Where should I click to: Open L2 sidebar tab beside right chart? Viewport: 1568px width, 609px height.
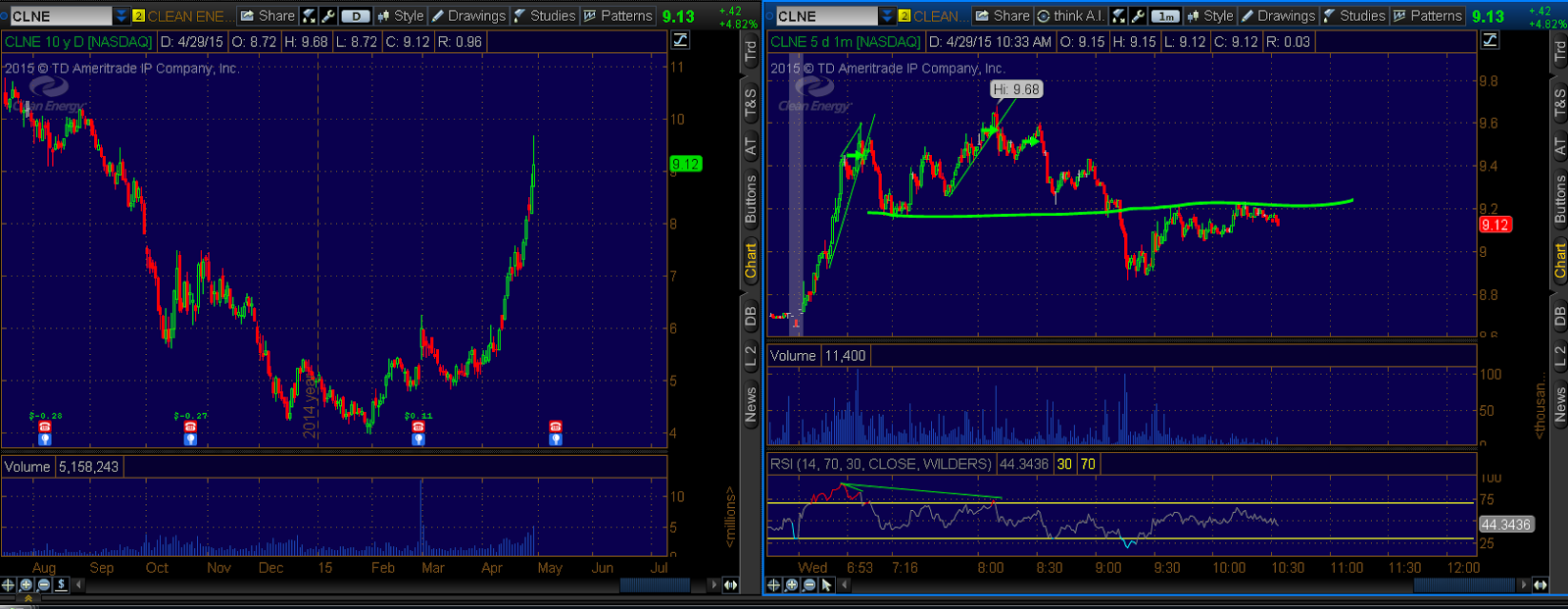click(x=1560, y=357)
